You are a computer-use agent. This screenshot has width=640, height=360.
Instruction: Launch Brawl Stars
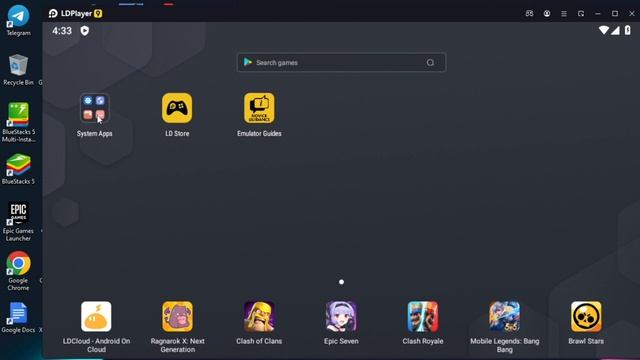click(586, 316)
